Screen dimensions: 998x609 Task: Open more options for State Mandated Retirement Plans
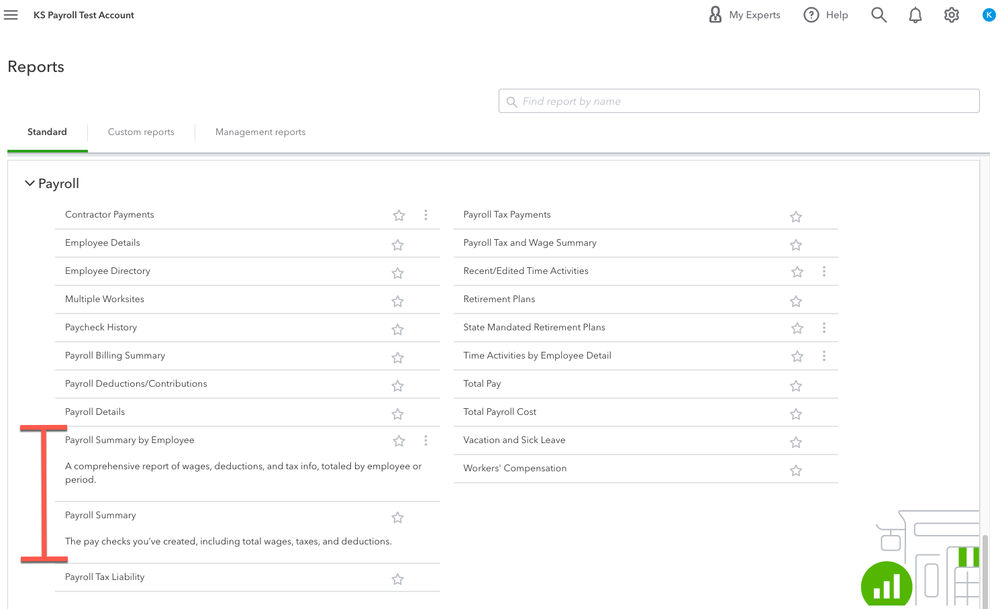coord(824,328)
